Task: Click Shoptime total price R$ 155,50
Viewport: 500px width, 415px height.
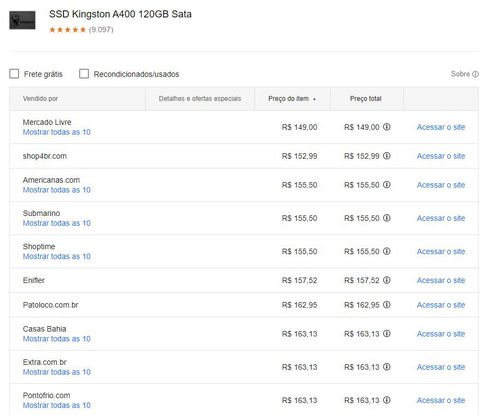Action: coord(362,251)
